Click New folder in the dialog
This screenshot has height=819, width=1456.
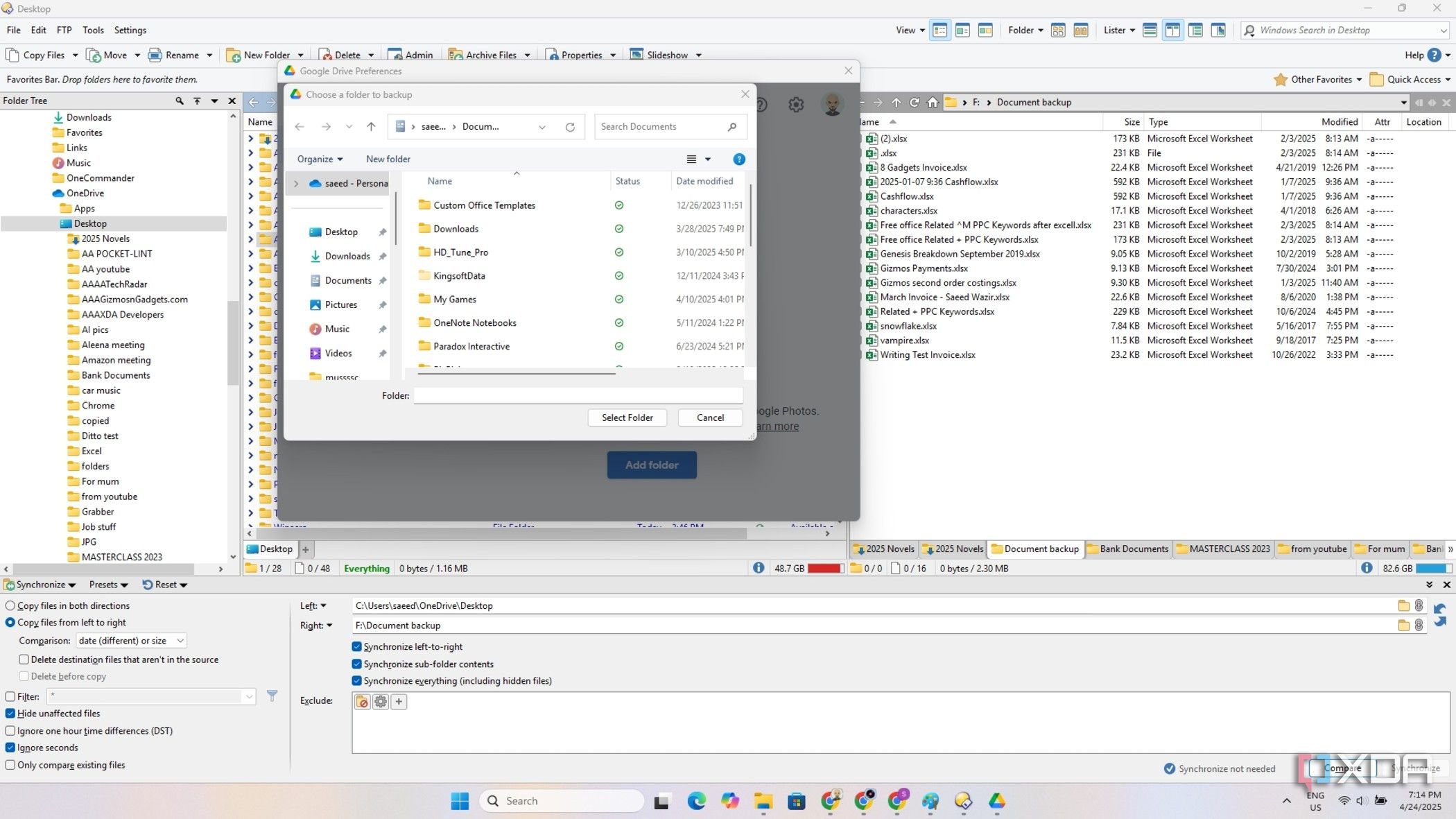(388, 160)
